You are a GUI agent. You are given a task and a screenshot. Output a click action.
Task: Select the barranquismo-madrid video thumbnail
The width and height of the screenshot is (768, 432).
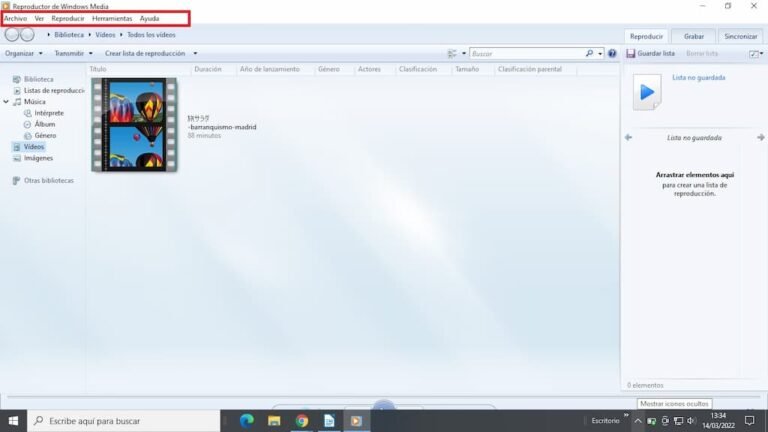[x=133, y=125]
